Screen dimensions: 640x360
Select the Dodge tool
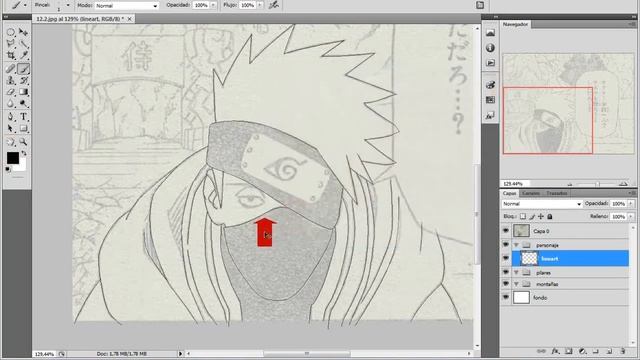pos(23,104)
